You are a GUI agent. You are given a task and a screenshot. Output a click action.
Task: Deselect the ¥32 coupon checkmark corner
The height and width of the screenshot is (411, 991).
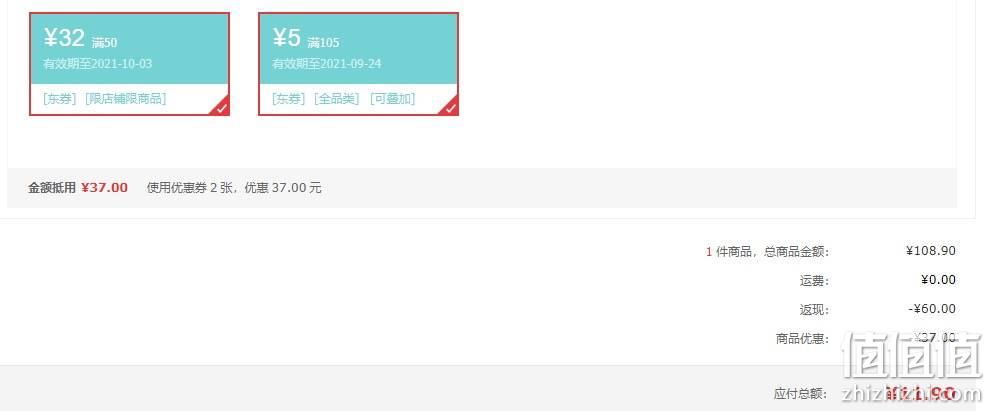221,107
